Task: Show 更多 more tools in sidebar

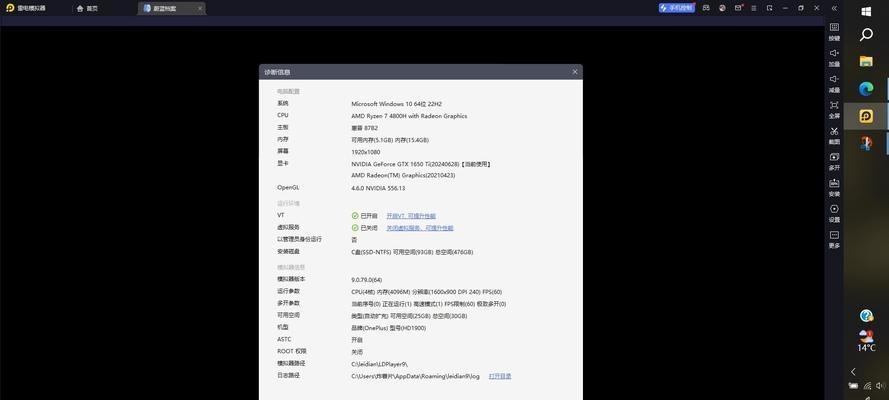Action: 834,239
